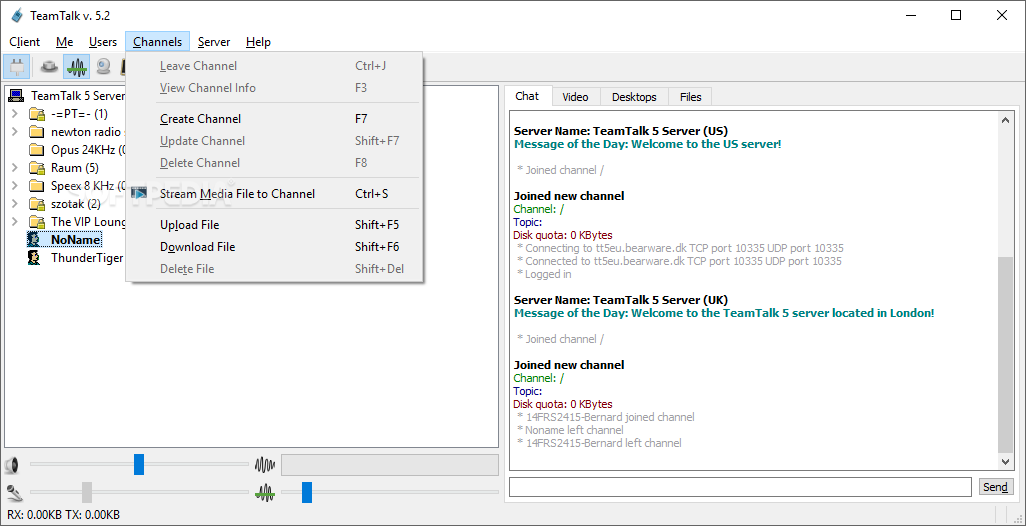The height and width of the screenshot is (526, 1026).
Task: Select the TeamTalk 5 Server root node
Action: (x=78, y=96)
